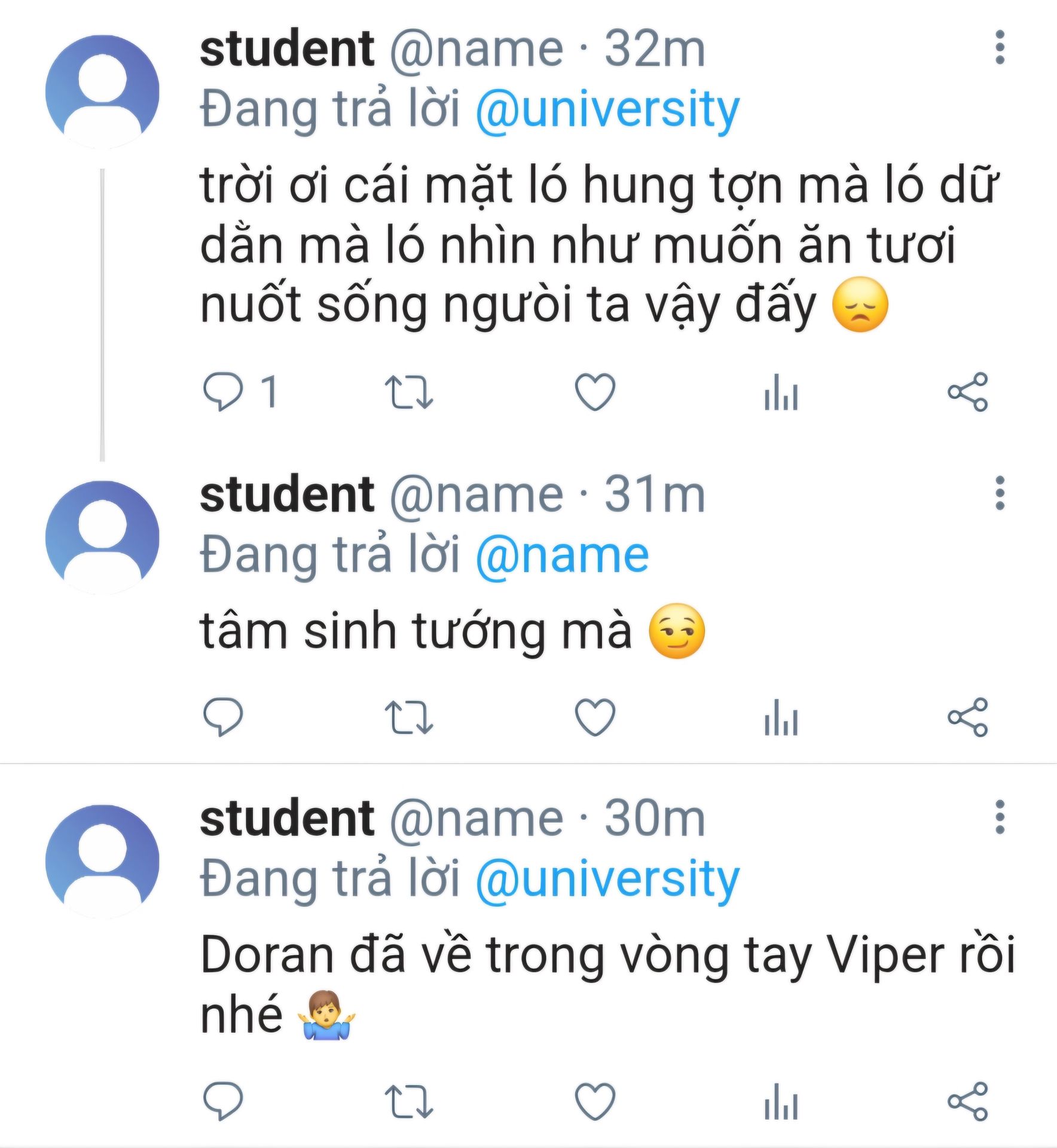Retweet the 'tâm sinh tướng mà' tweet
Viewport: 1057px width, 1148px height.
coord(408,716)
